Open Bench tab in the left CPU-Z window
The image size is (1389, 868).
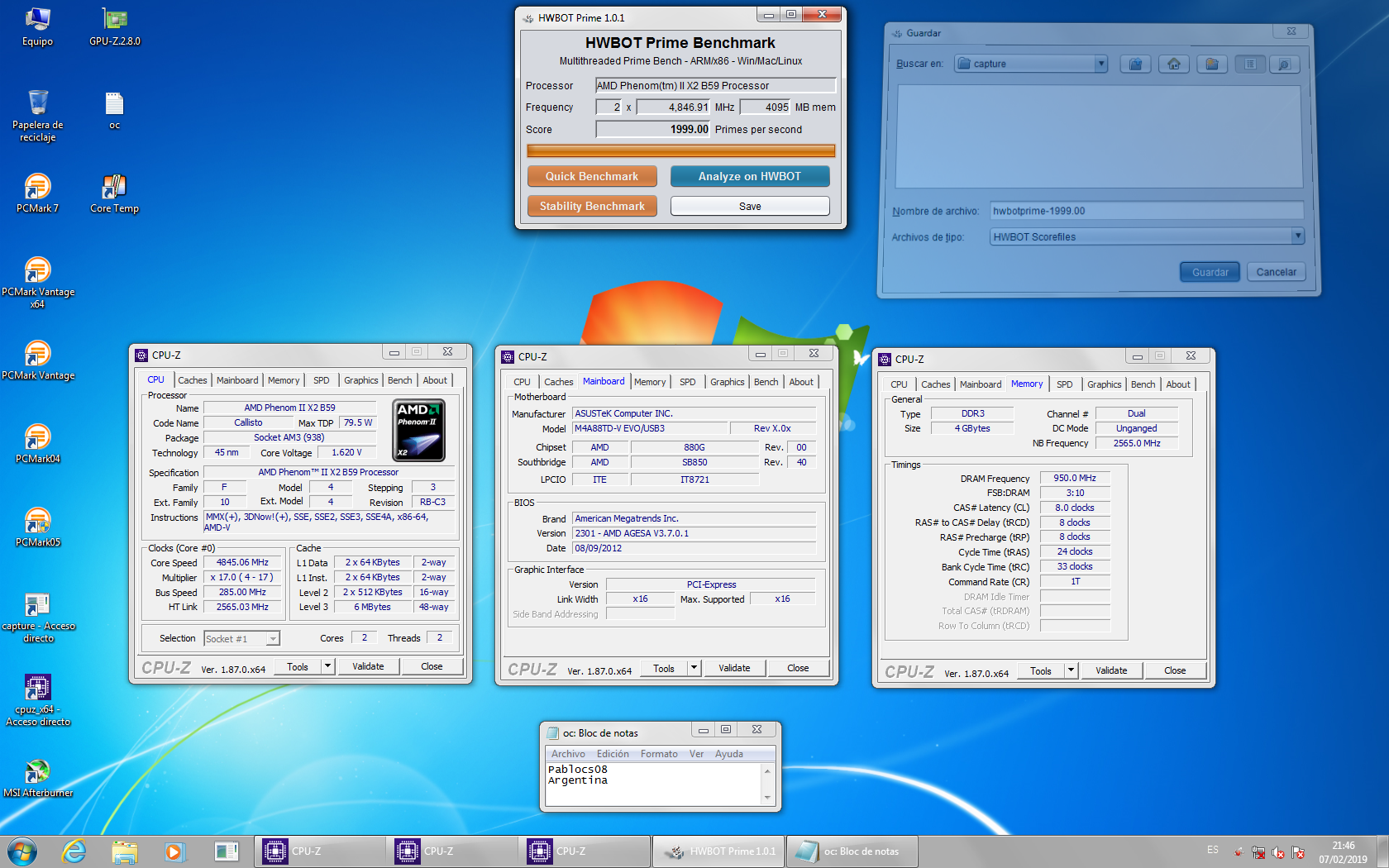[x=399, y=380]
